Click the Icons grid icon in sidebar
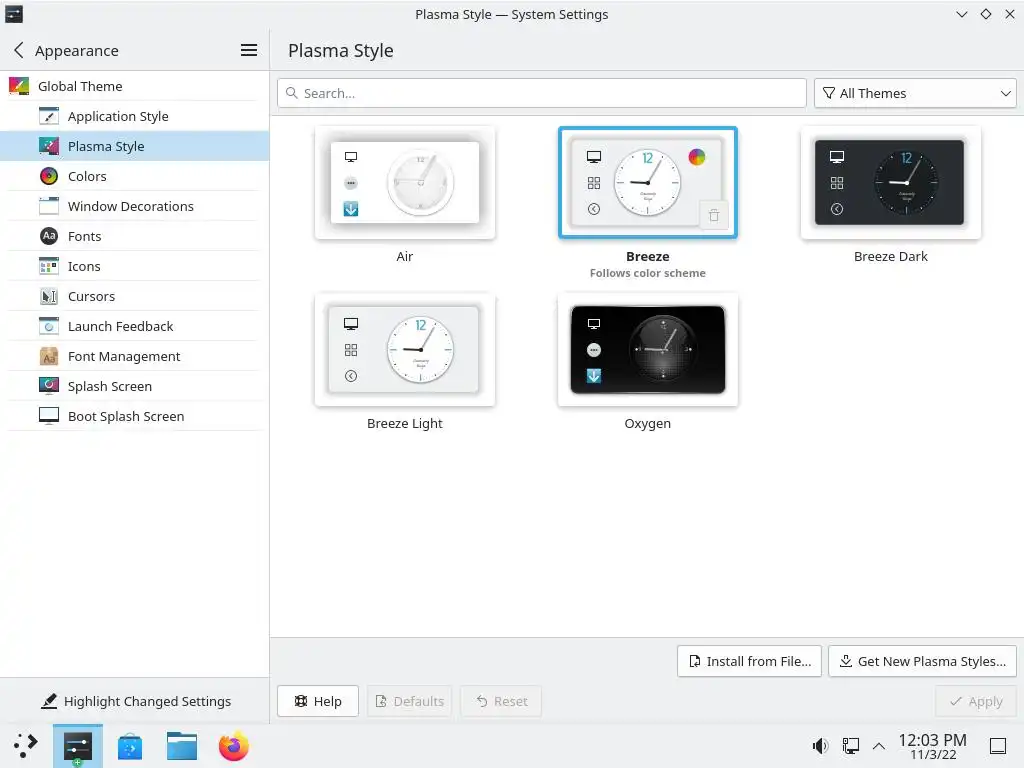 (x=49, y=266)
